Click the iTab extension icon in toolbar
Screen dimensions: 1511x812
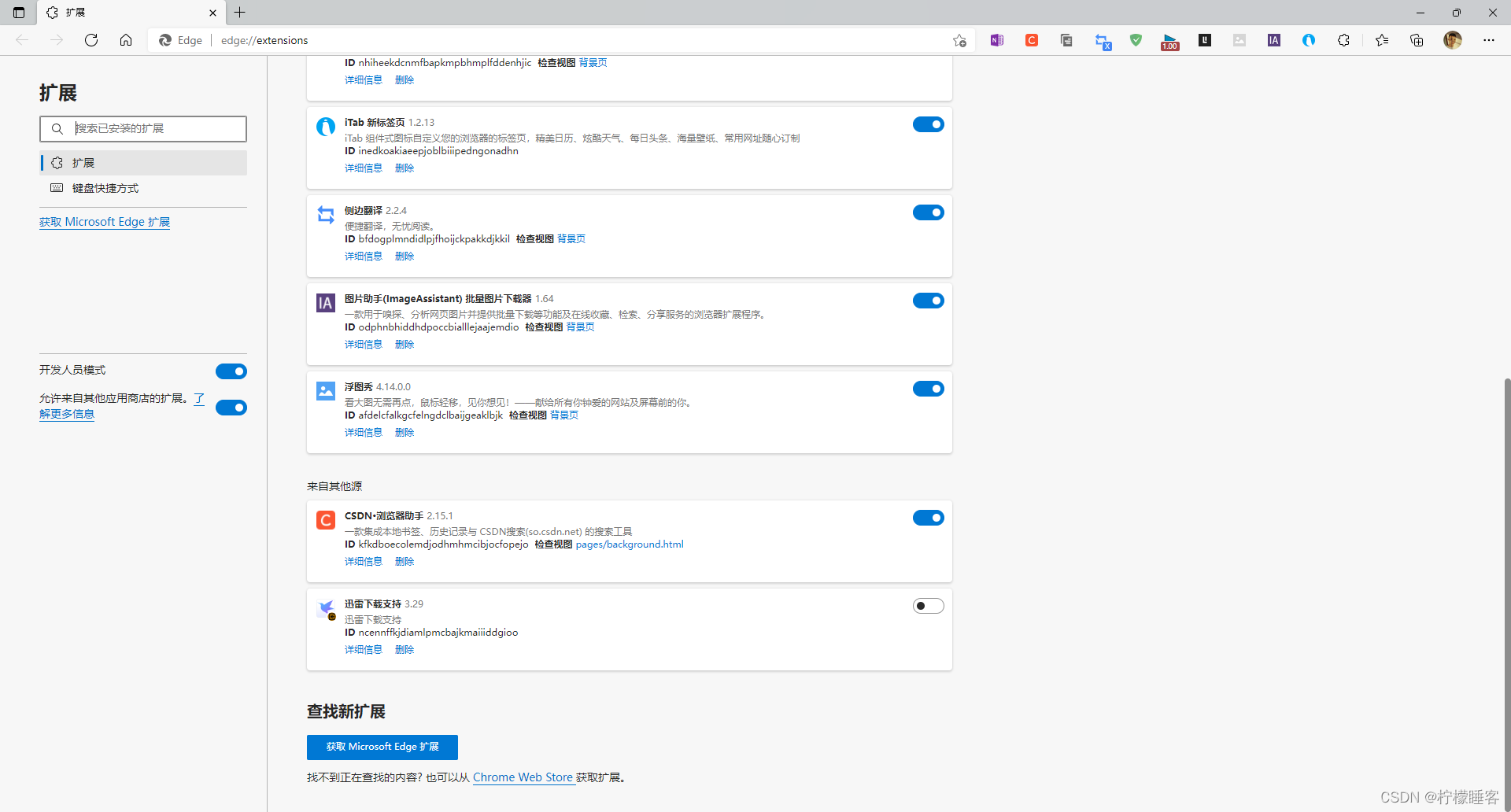tap(1309, 40)
